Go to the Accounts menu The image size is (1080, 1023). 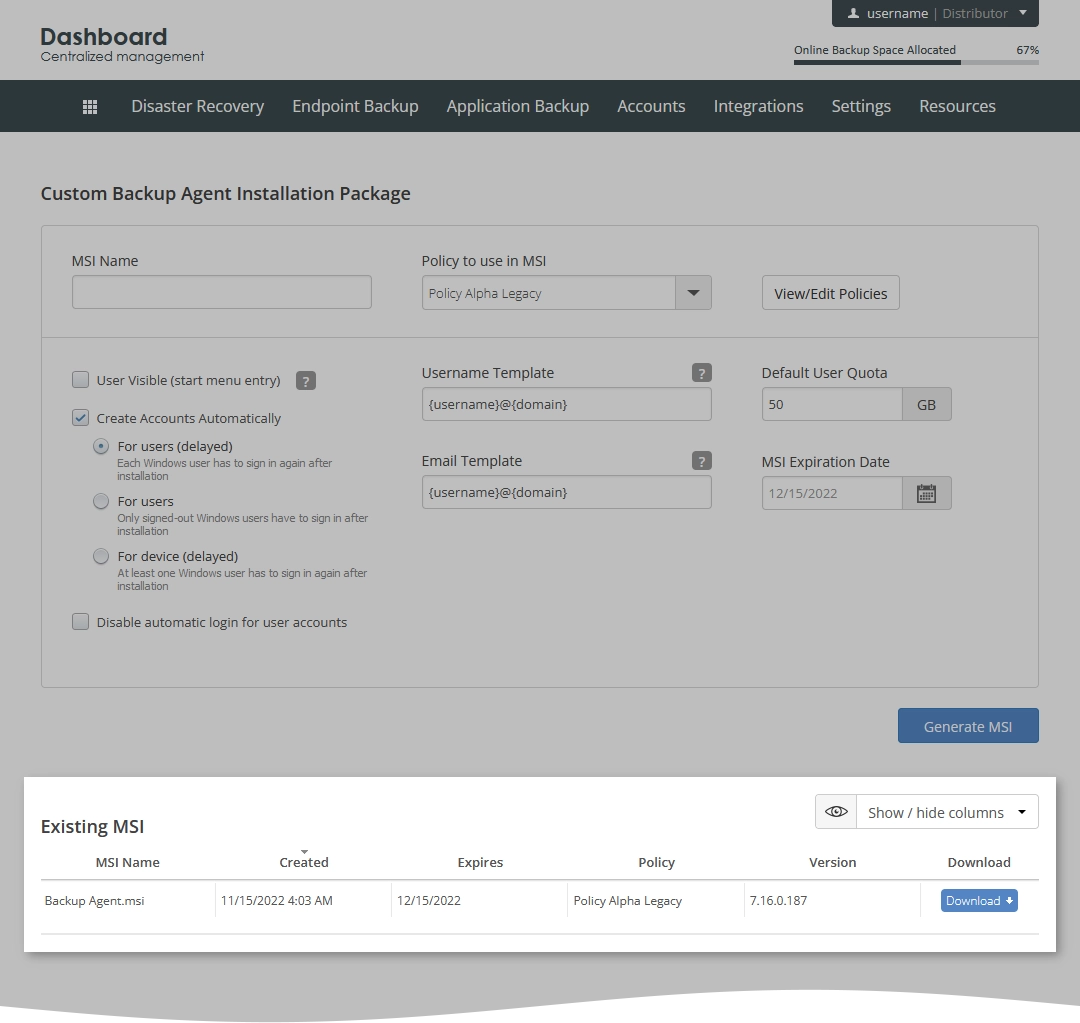(651, 106)
